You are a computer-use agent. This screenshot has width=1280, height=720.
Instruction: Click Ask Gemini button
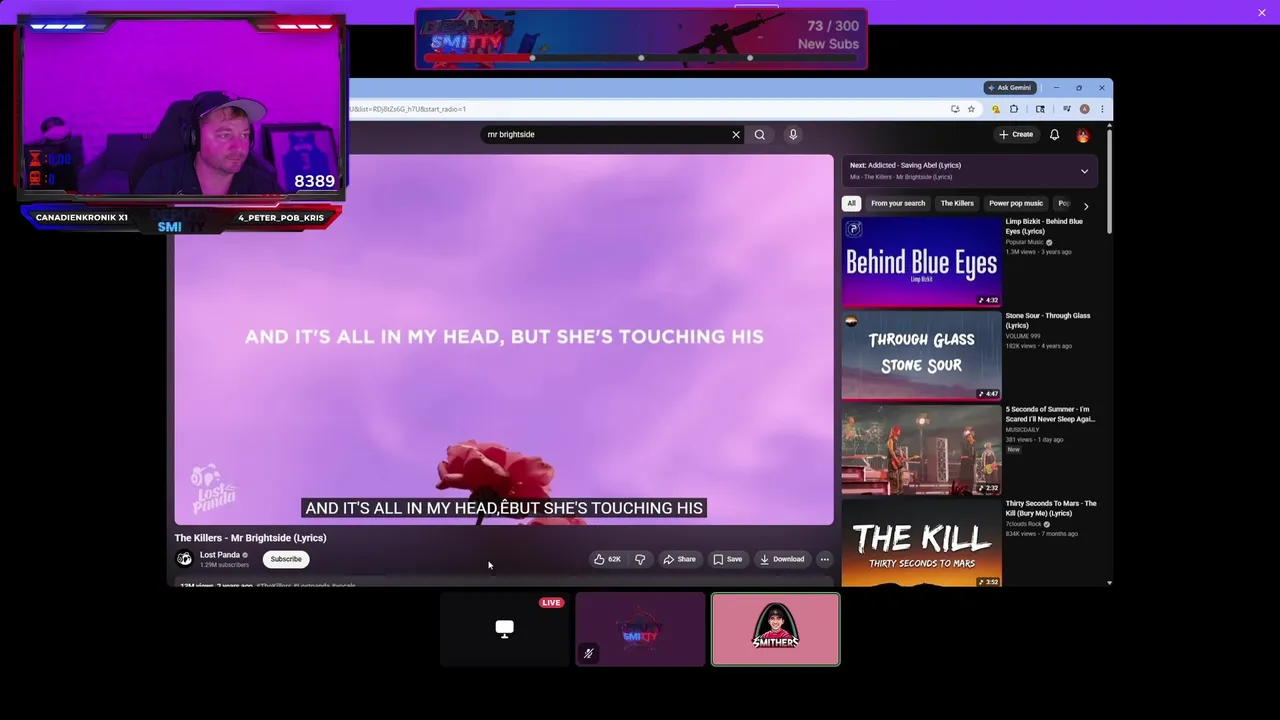[1010, 88]
